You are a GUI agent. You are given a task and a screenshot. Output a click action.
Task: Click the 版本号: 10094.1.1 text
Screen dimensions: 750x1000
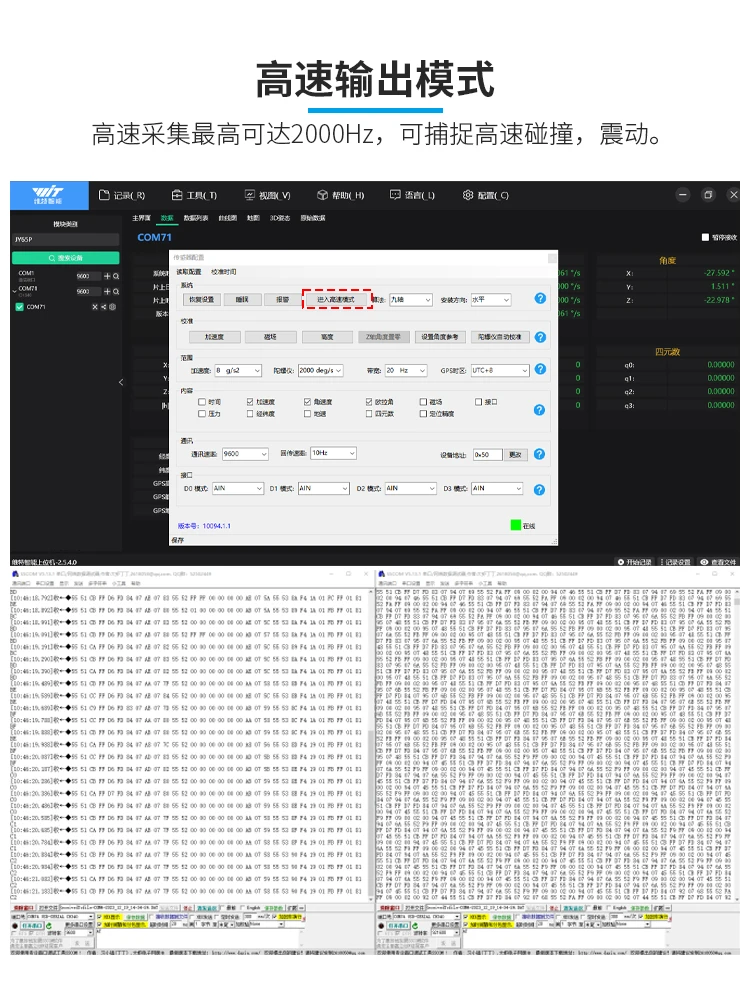click(204, 526)
